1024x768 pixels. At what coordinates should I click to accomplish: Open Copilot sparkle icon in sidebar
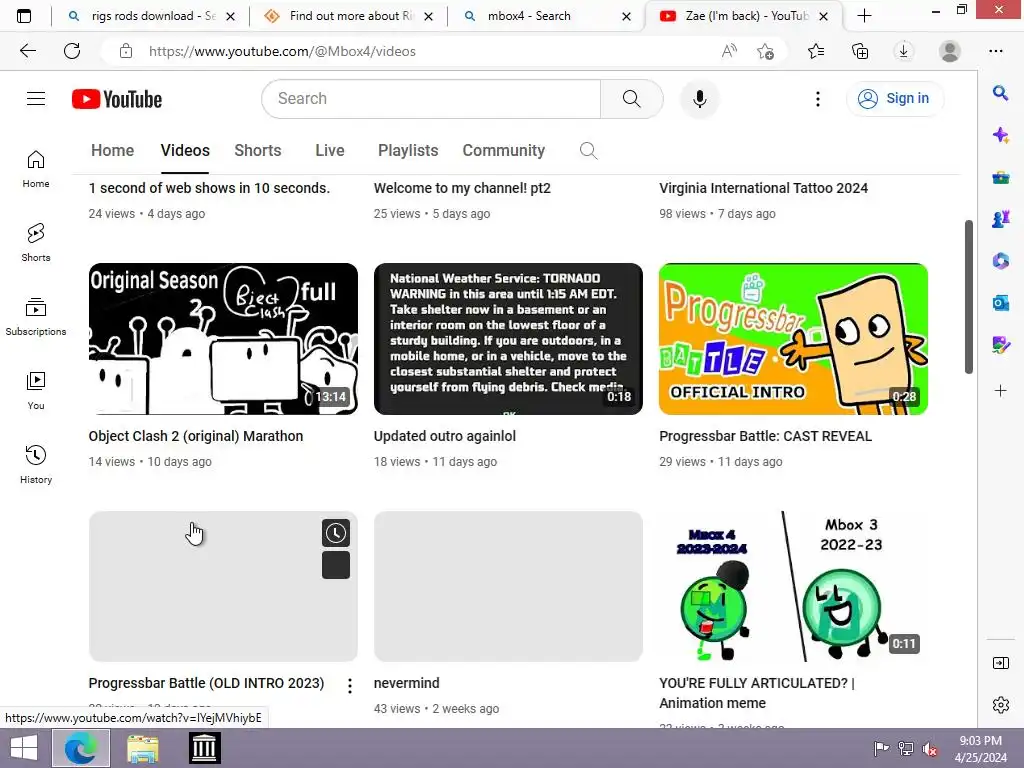(x=1000, y=135)
